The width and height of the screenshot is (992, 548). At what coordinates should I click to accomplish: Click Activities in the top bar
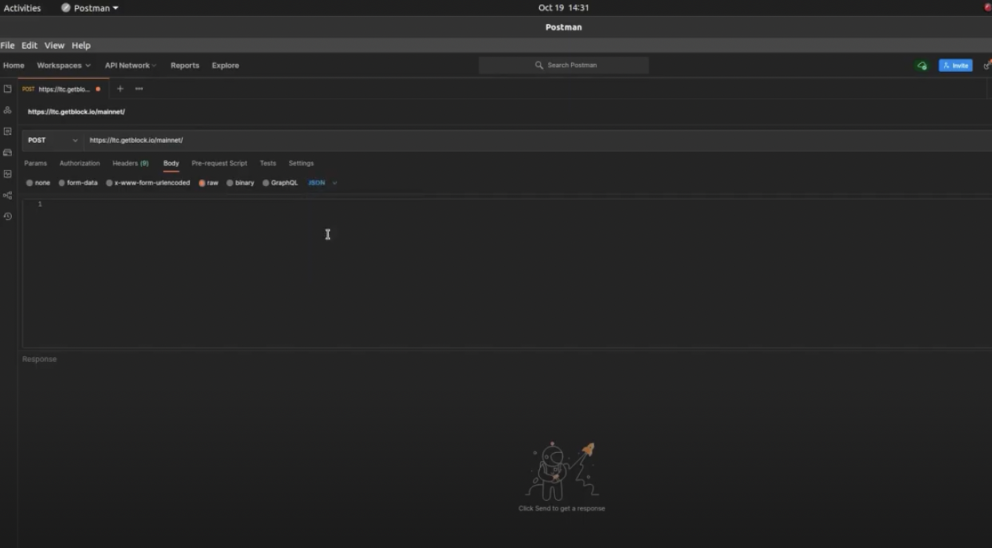tap(22, 8)
